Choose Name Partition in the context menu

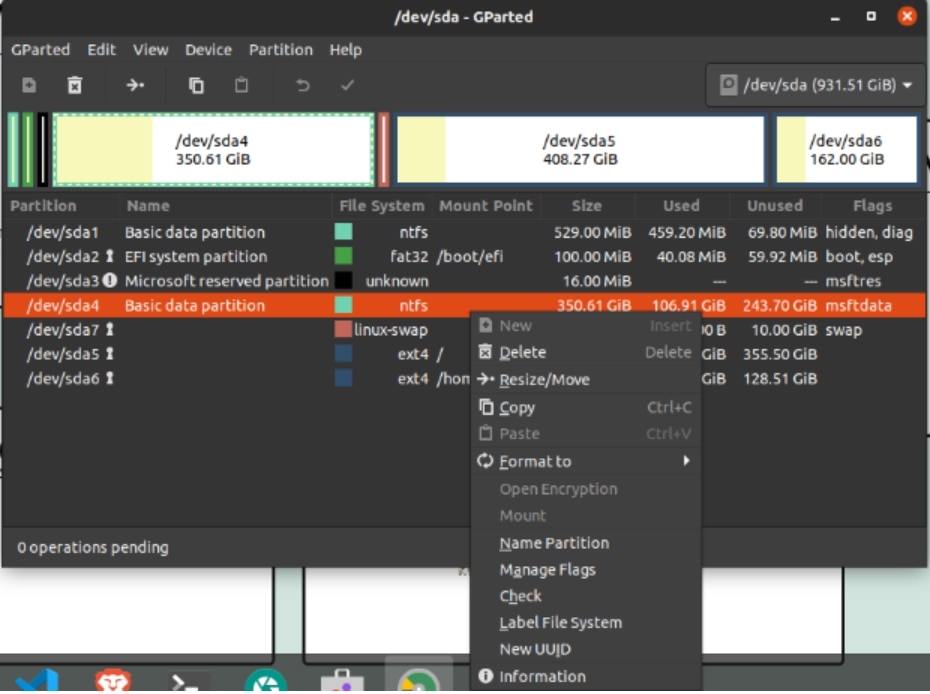[x=585, y=543]
